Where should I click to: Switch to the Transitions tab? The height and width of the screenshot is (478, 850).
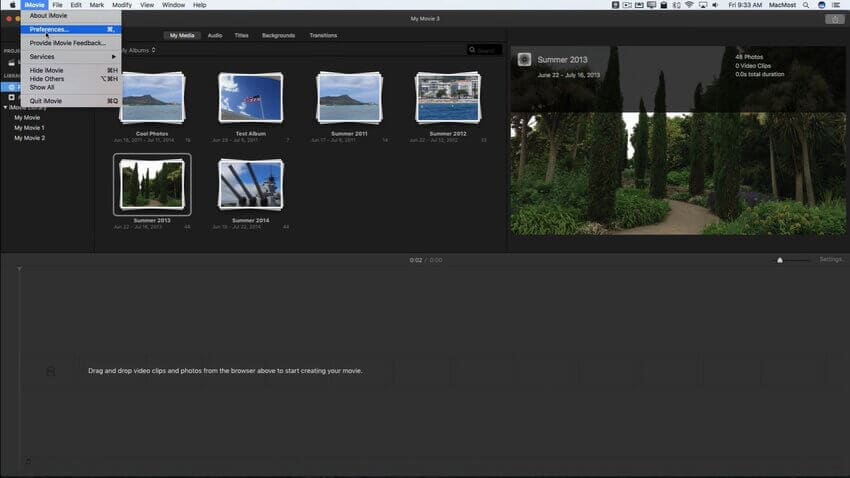323,35
